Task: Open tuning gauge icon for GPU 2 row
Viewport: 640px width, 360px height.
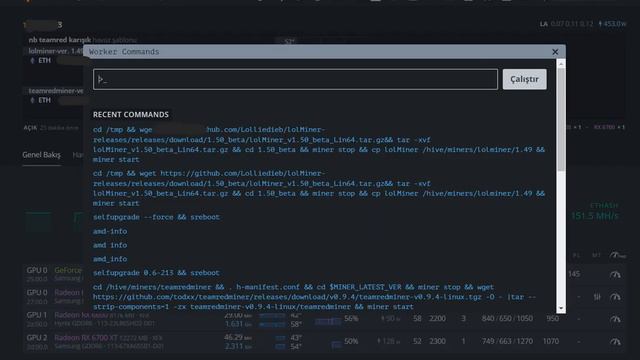Action: pyautogui.click(x=615, y=341)
